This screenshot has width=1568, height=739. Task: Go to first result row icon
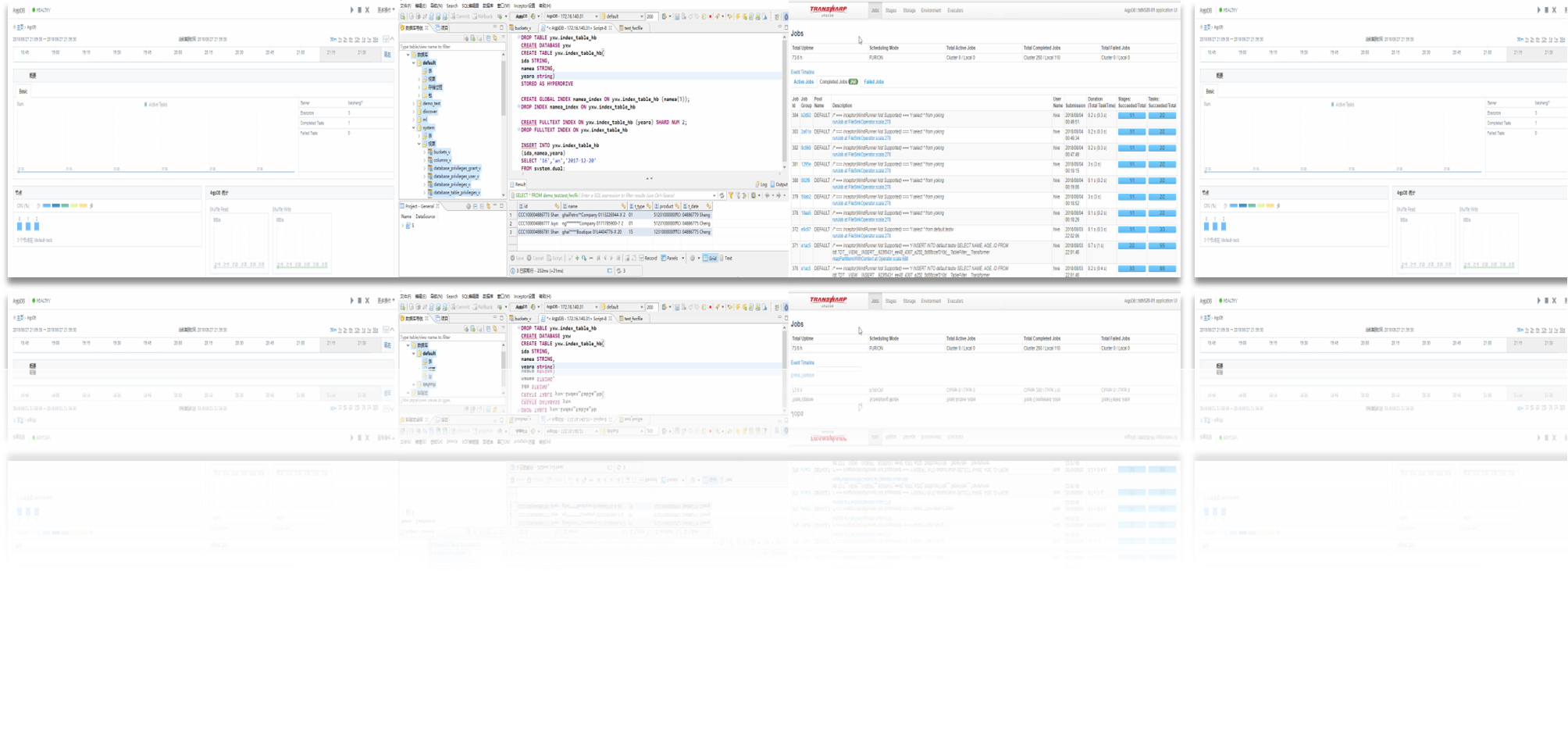pyautogui.click(x=598, y=258)
